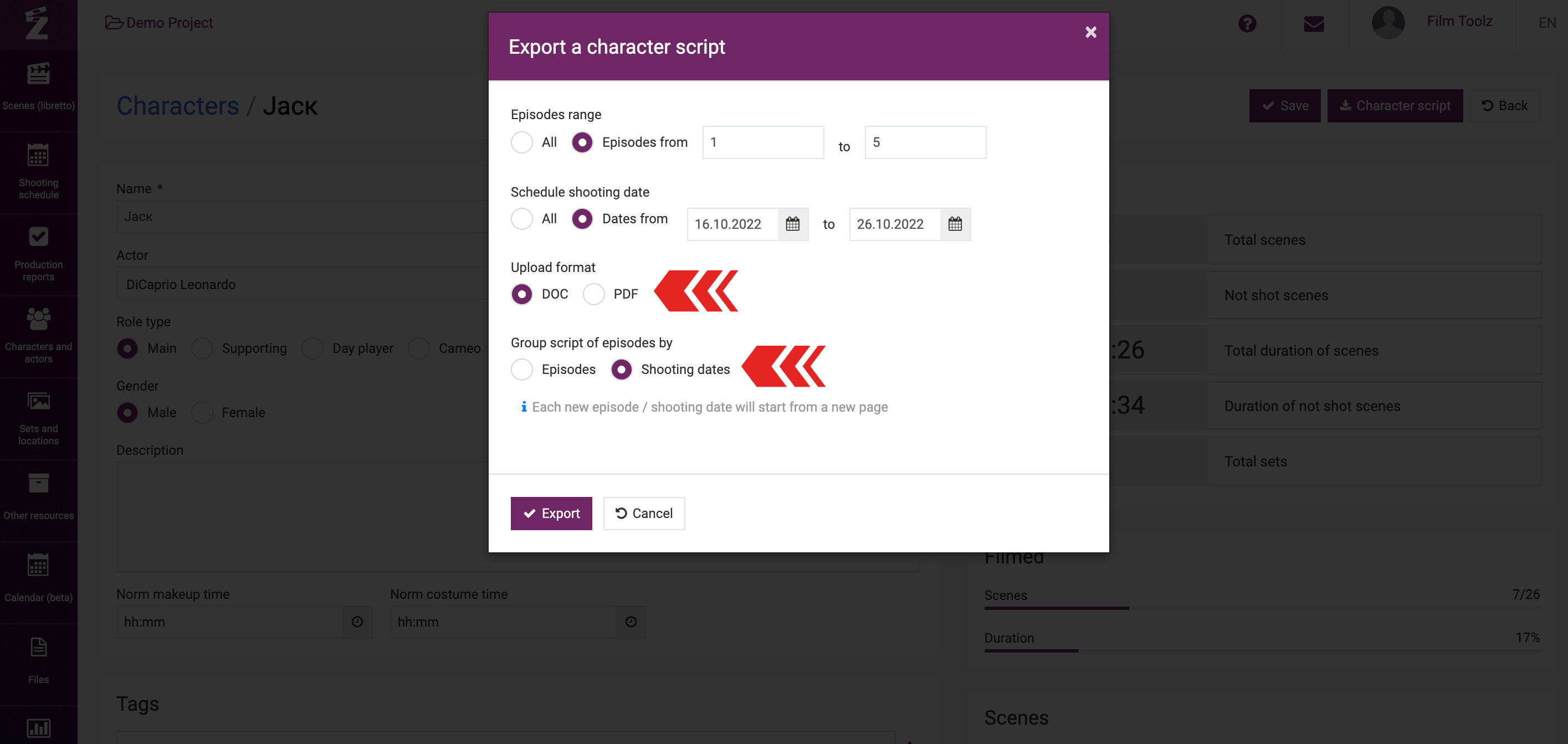
Task: Choose DOC upload format
Action: tap(522, 294)
